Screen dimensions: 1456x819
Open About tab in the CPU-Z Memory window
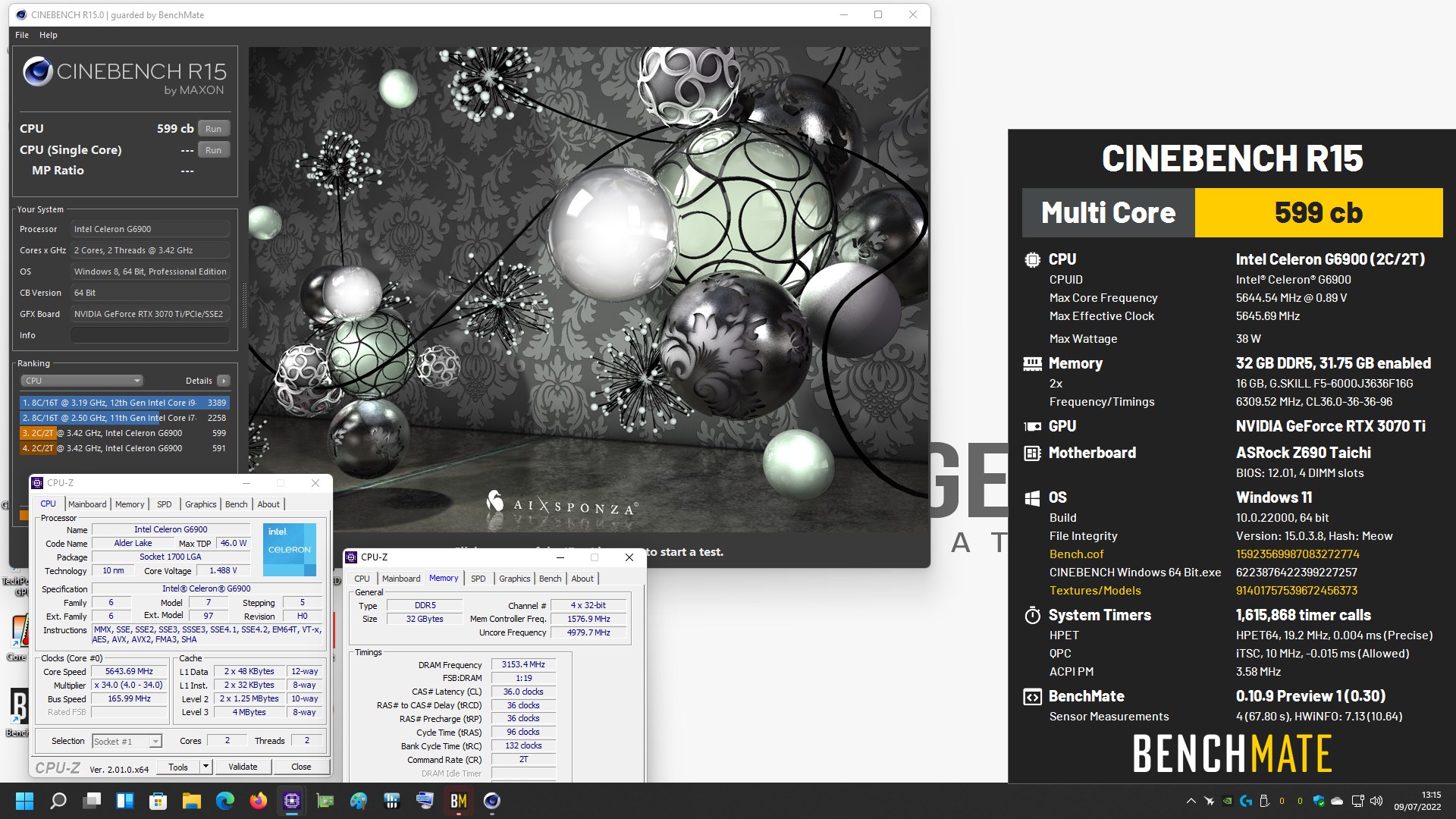582,579
